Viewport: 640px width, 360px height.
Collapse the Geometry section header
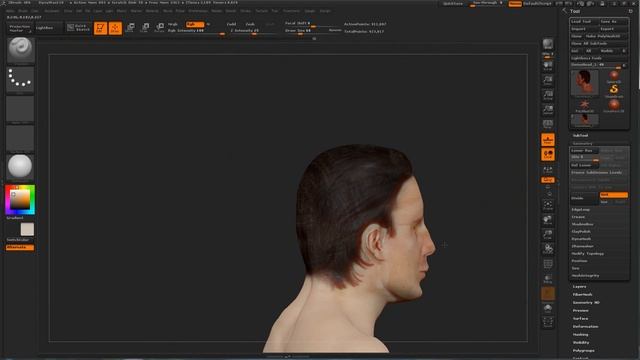(582, 143)
